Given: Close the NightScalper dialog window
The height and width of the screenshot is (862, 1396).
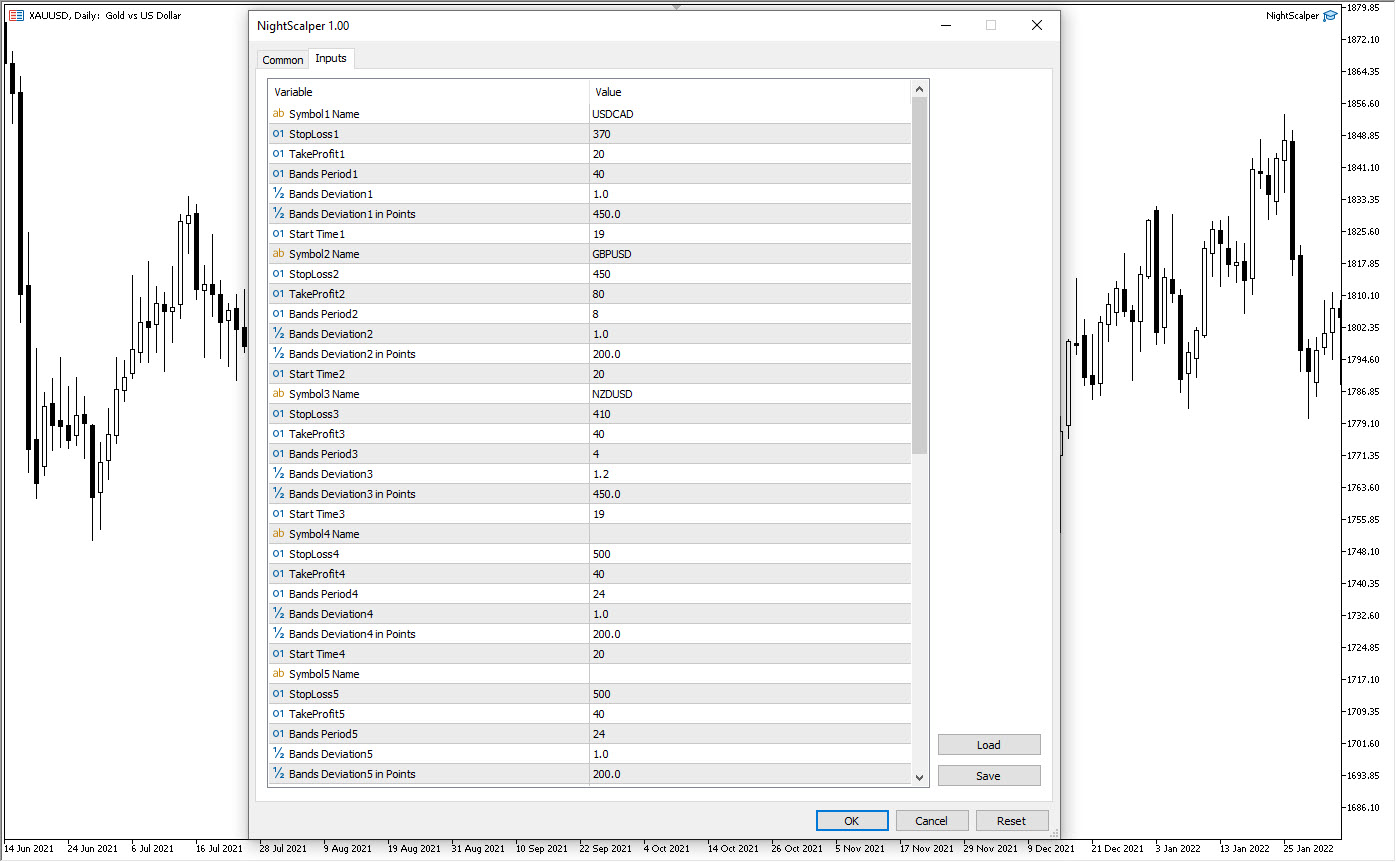Looking at the screenshot, I should point(1037,26).
